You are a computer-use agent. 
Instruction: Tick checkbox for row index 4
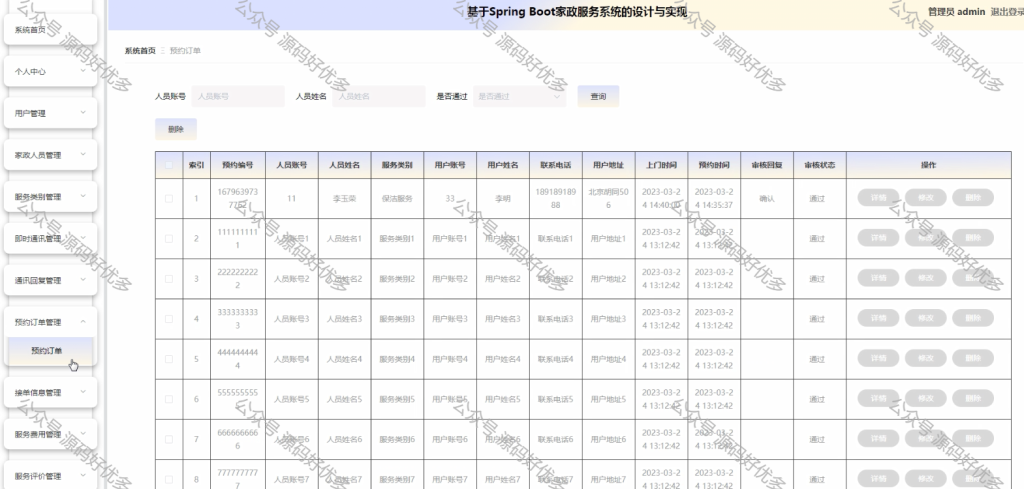(x=169, y=319)
